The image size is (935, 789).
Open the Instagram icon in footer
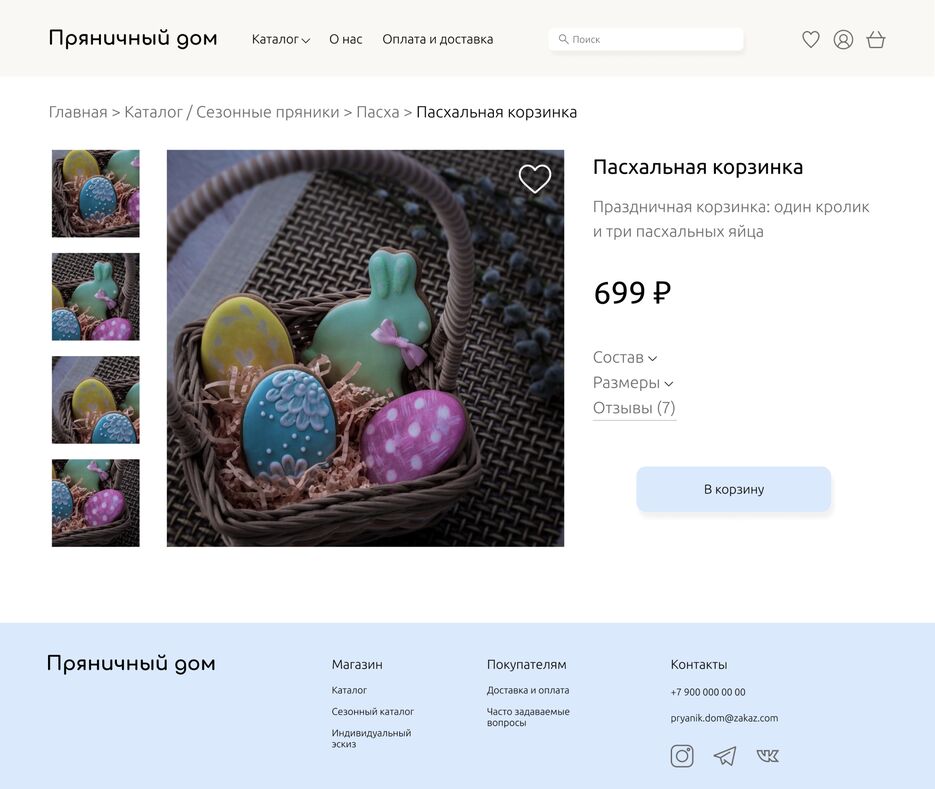pyautogui.click(x=682, y=756)
